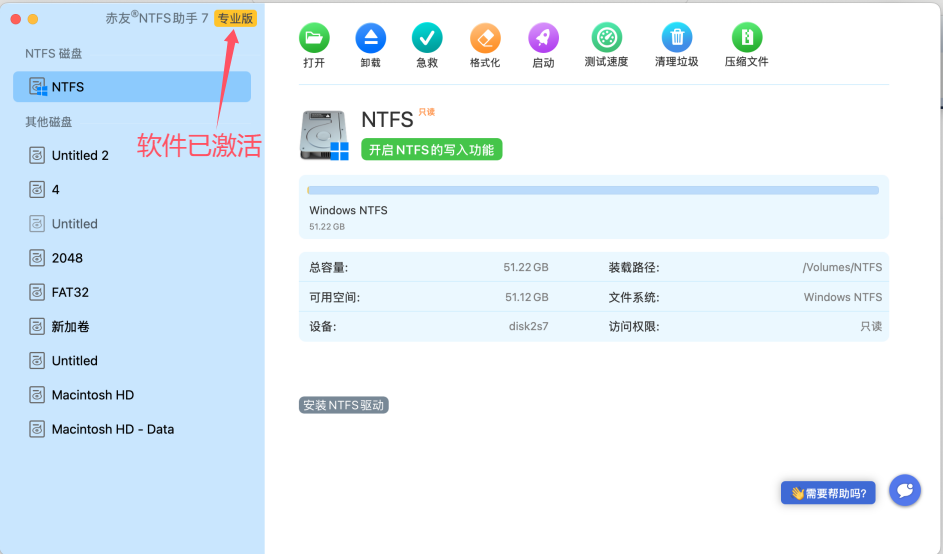943x554 pixels.
Task: Click the green 开启NTFS的写入功能 button
Action: [431, 149]
